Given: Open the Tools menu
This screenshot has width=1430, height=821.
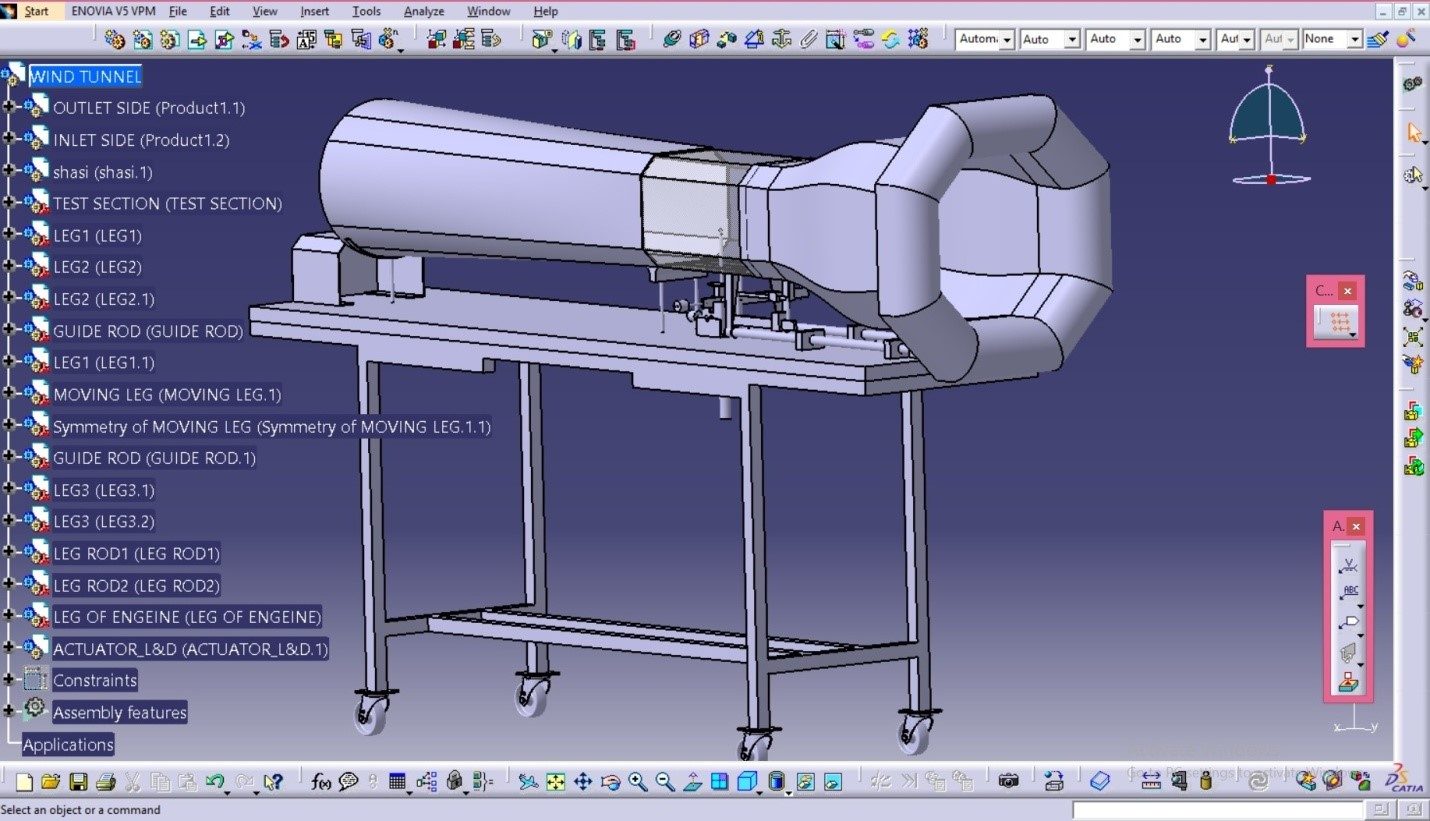Looking at the screenshot, I should [366, 11].
